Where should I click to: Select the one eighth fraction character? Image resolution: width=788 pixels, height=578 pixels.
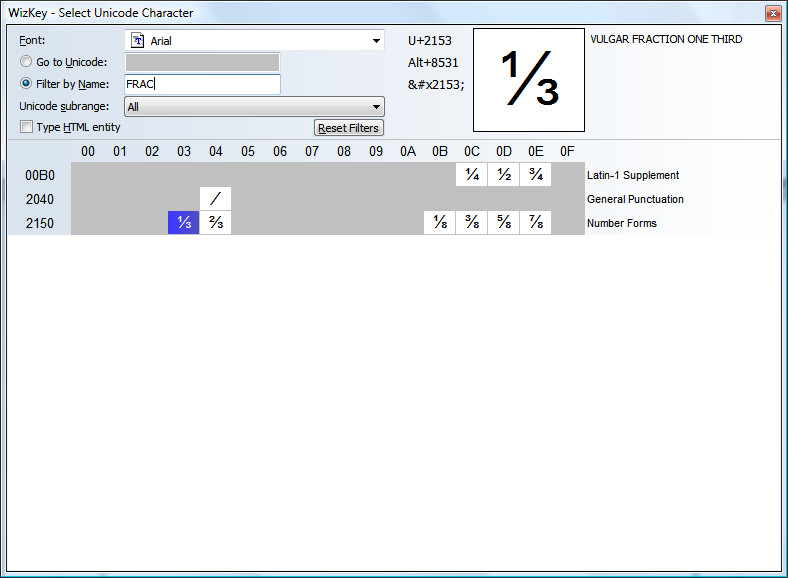click(x=440, y=222)
